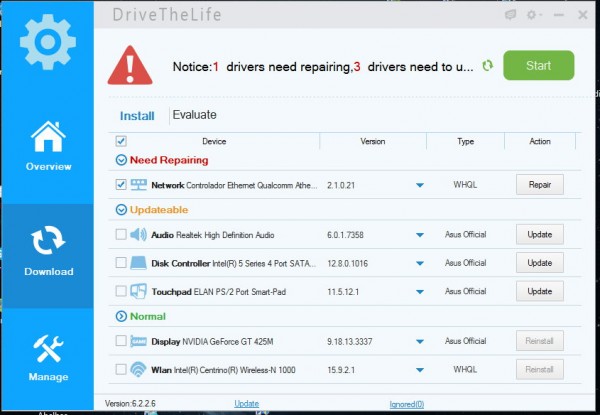Click the Type column header
The image size is (600, 415).
point(465,142)
